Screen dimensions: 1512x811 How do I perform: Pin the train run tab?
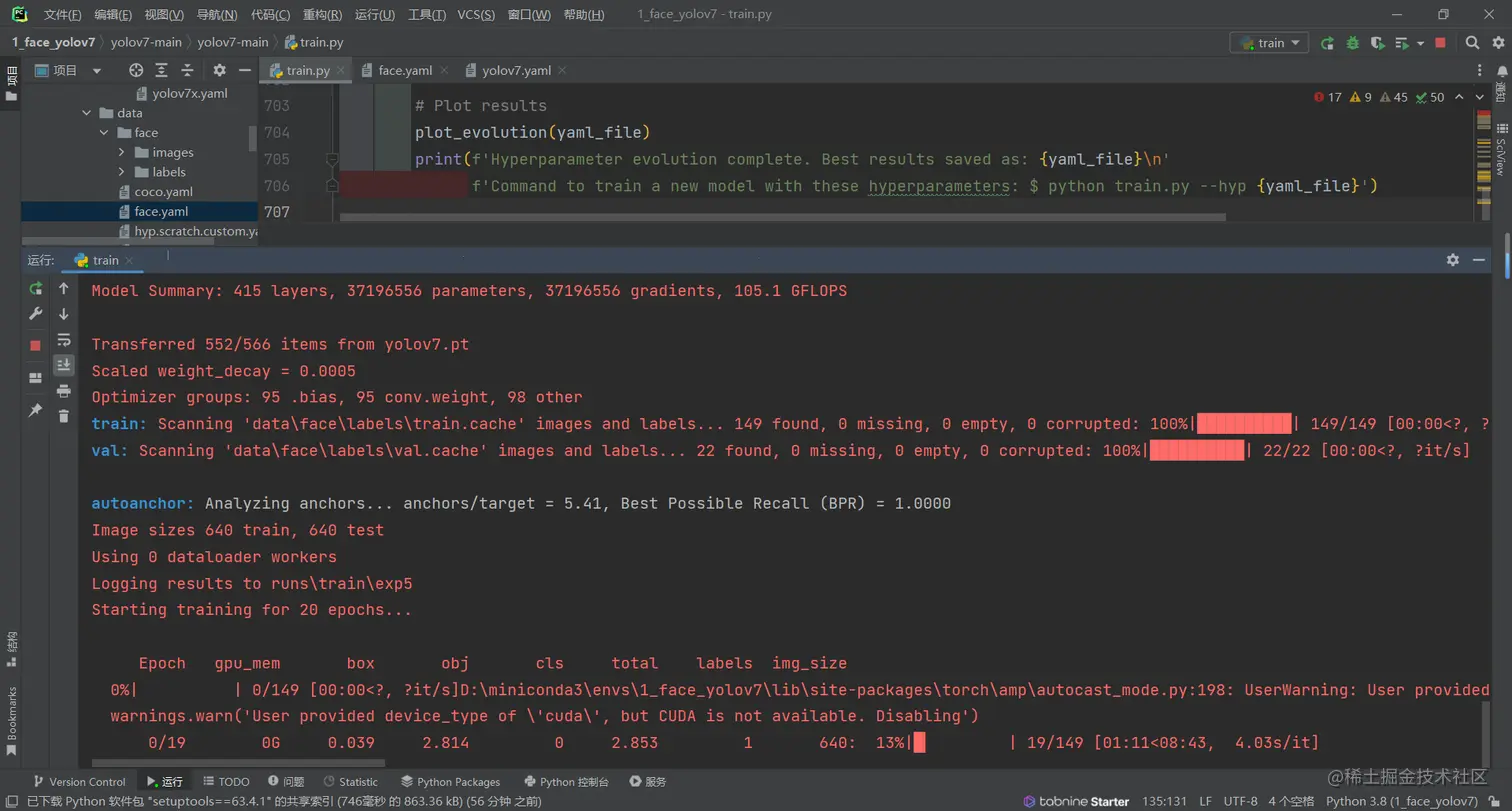pos(36,410)
